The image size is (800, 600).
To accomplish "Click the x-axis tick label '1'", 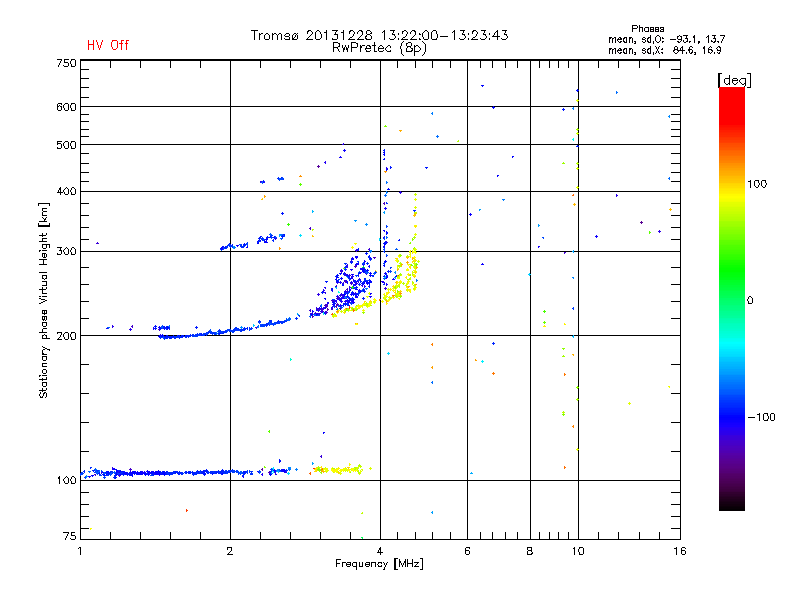I will coord(80,551).
